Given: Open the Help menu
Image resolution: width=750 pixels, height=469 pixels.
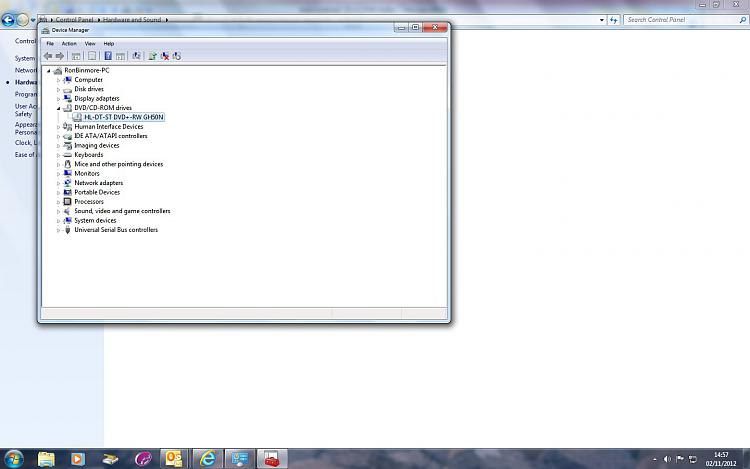Looking at the screenshot, I should [x=109, y=44].
